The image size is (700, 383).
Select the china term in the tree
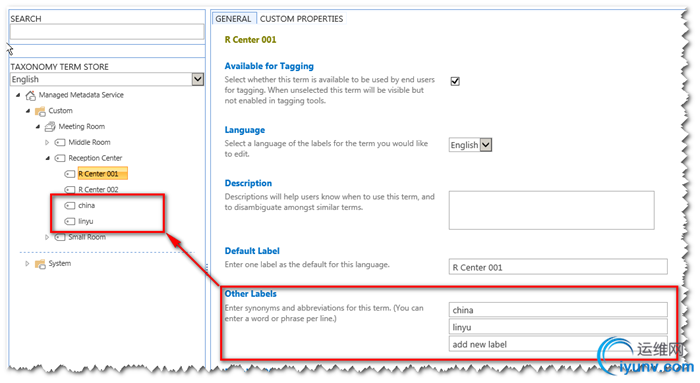point(86,205)
